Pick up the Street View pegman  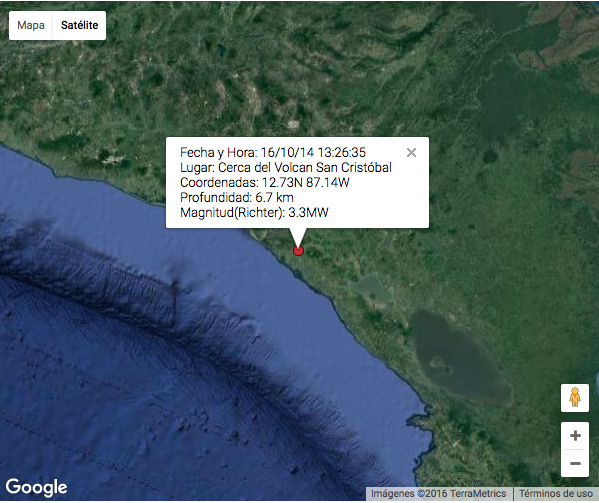[x=575, y=398]
